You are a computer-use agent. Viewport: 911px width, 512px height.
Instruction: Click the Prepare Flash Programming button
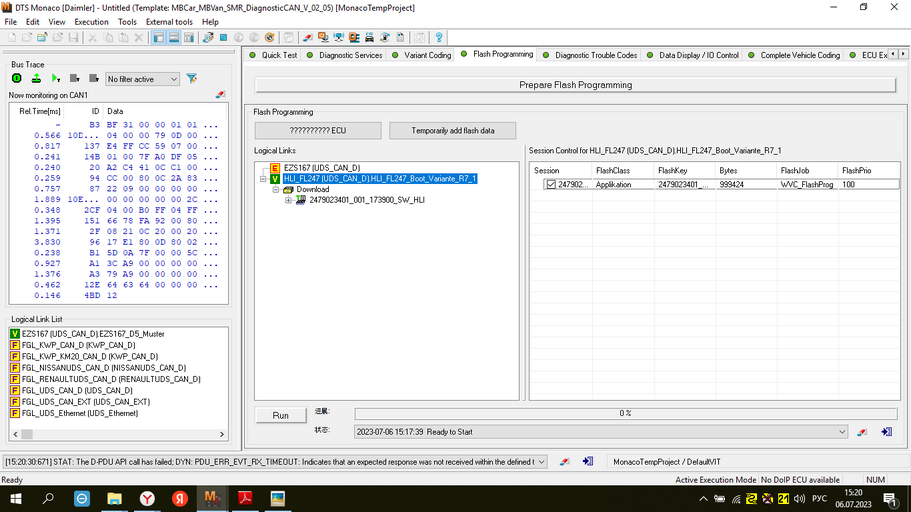point(575,85)
